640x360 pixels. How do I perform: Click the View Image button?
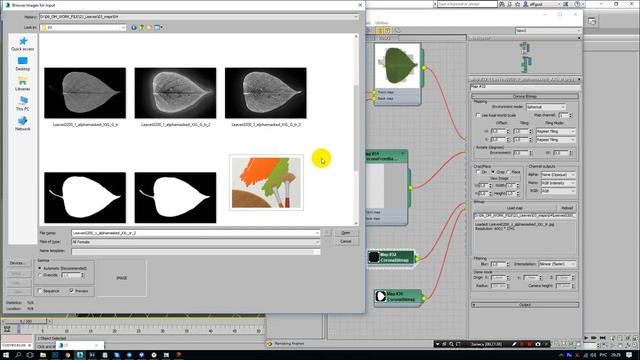[499, 178]
